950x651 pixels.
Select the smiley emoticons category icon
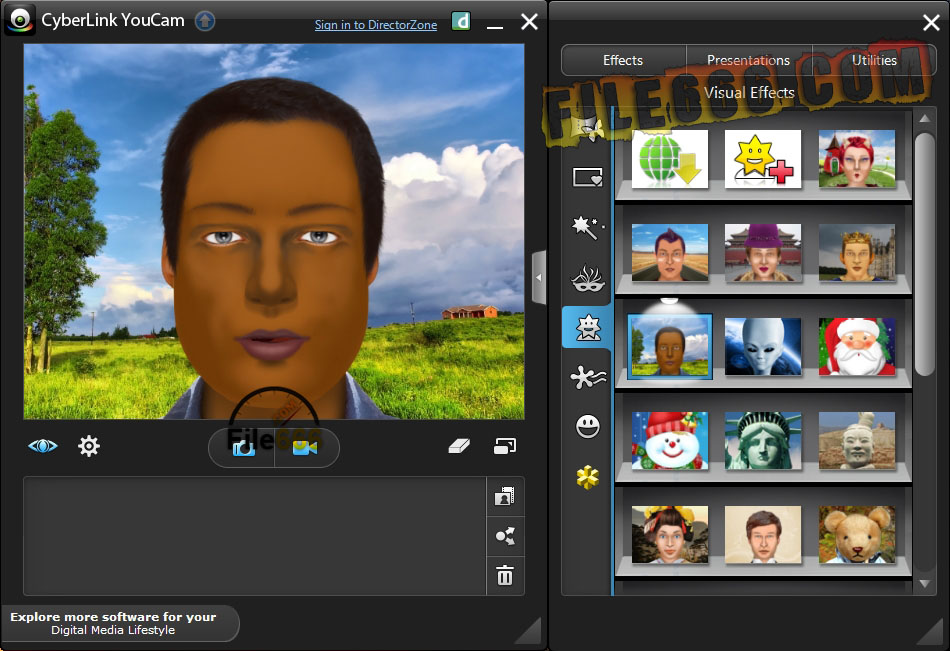tap(587, 427)
